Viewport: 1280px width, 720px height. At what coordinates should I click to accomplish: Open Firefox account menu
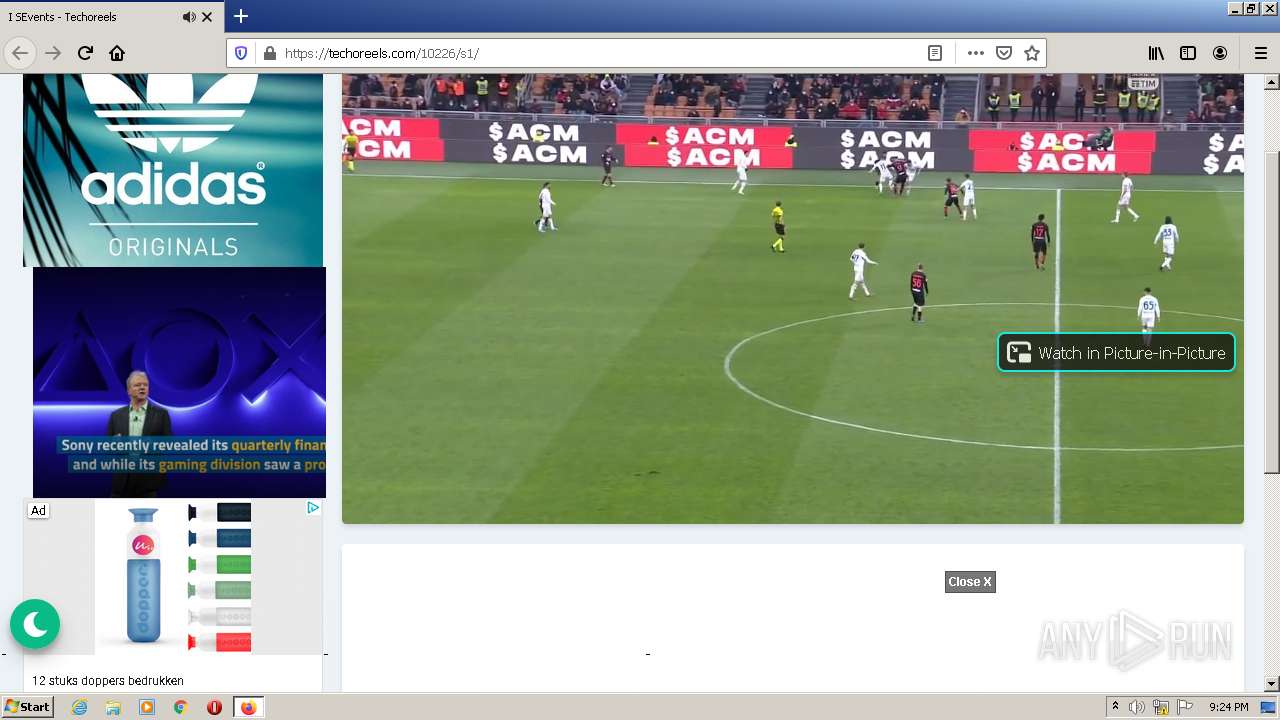click(1220, 53)
